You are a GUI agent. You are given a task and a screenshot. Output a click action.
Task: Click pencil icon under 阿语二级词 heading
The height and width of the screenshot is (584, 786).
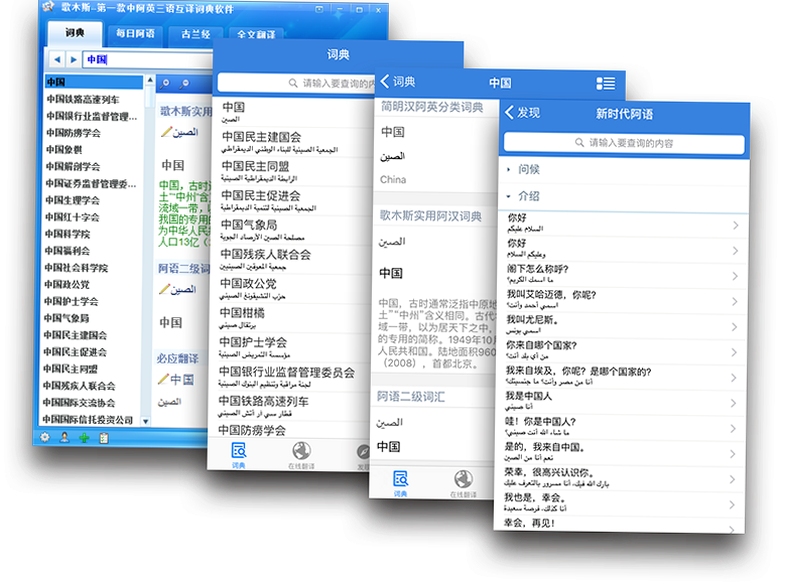(x=164, y=289)
